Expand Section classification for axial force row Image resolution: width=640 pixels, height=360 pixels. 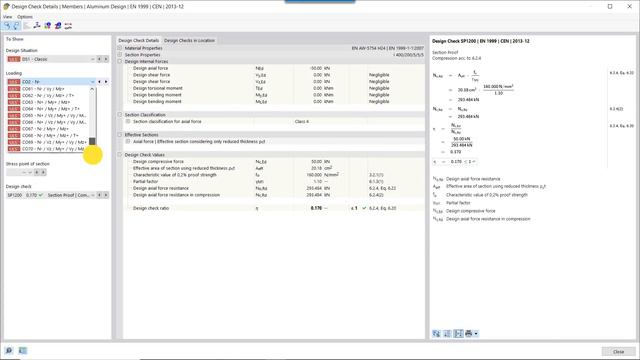(128, 121)
